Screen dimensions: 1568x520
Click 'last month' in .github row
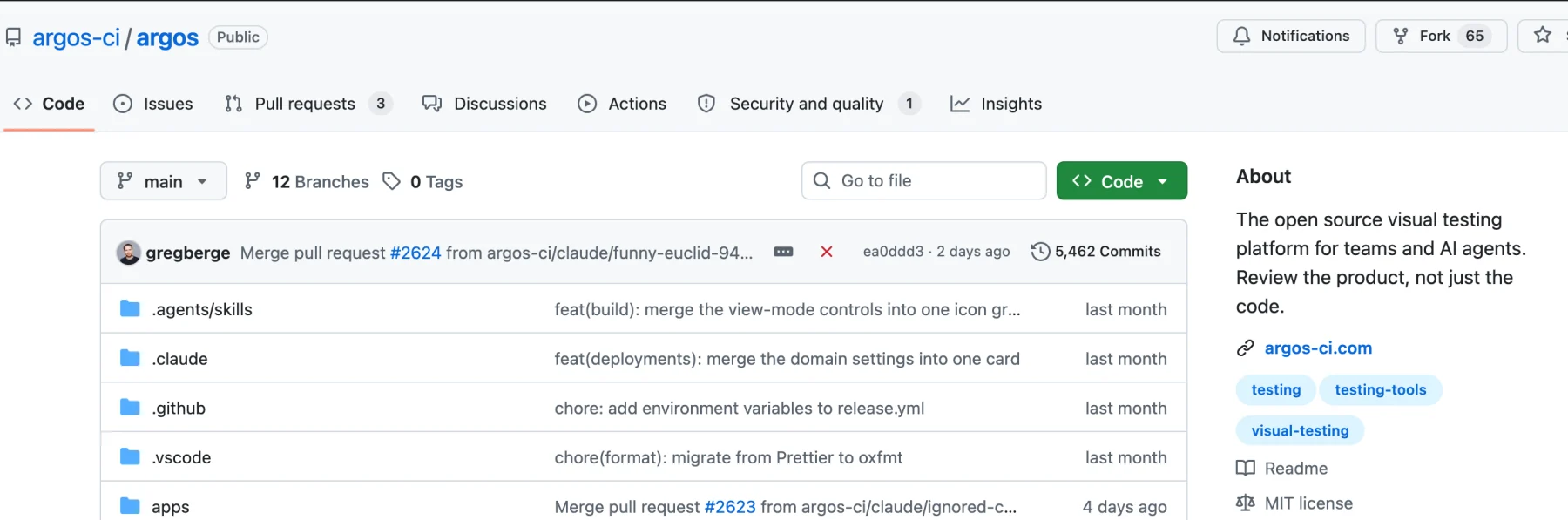(1125, 409)
